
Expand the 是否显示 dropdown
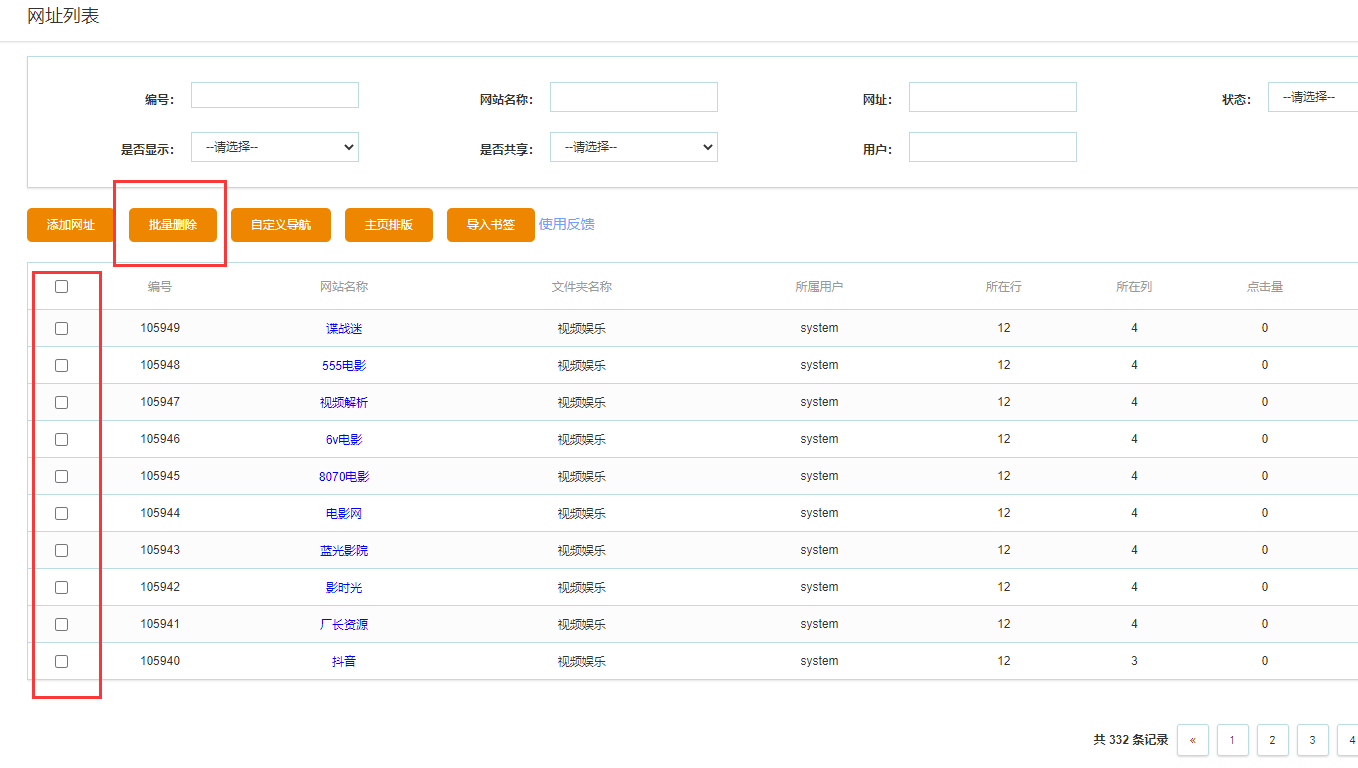(x=274, y=147)
